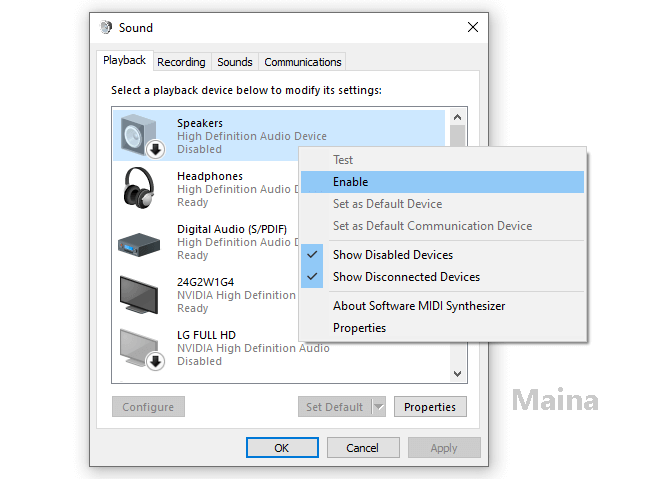
Task: Click the Configure button
Action: coord(148,407)
